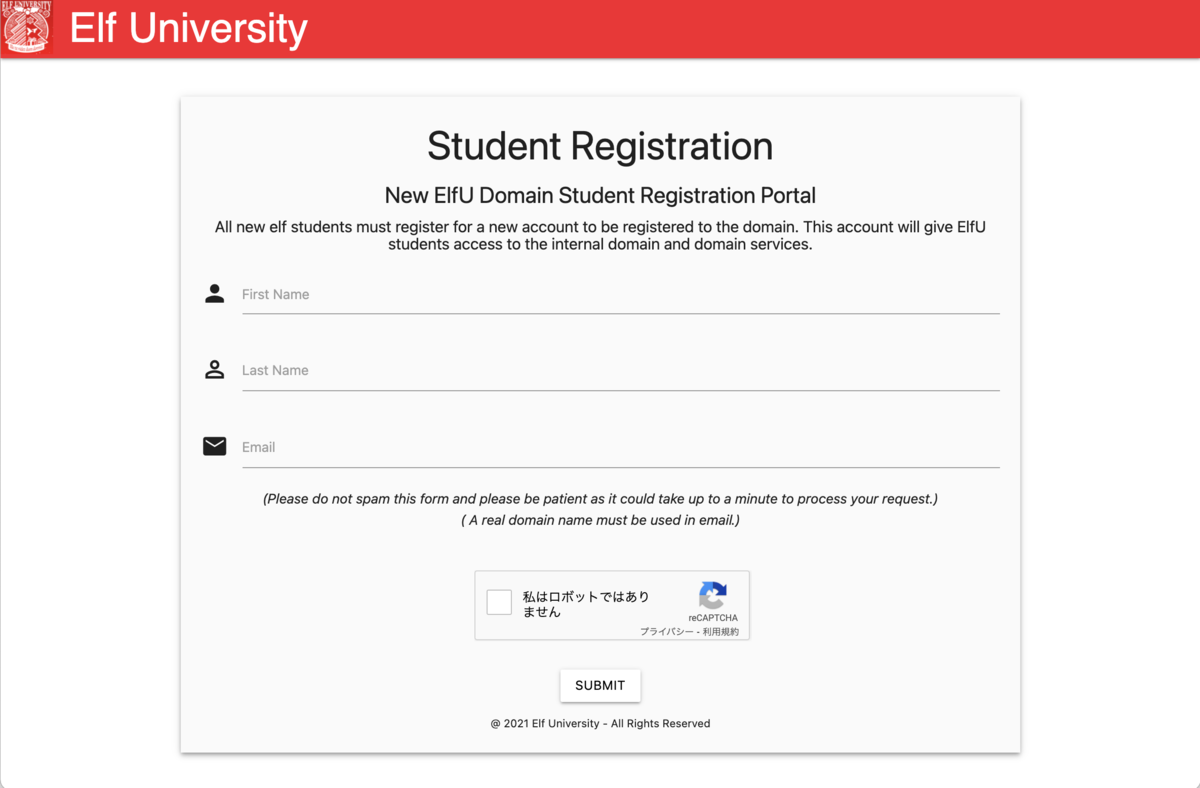Click the Student Registration heading
Screen dimensions: 1200x788
point(600,146)
